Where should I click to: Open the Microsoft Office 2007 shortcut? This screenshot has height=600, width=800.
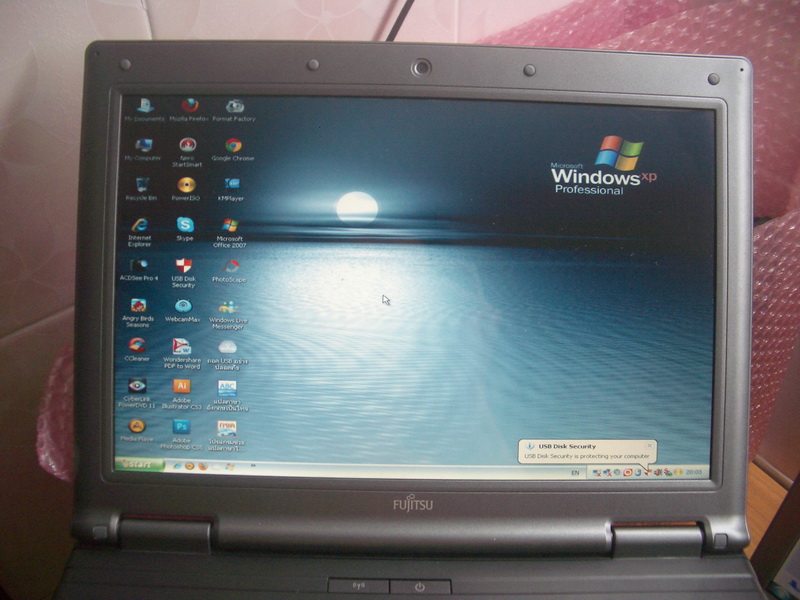coord(230,226)
